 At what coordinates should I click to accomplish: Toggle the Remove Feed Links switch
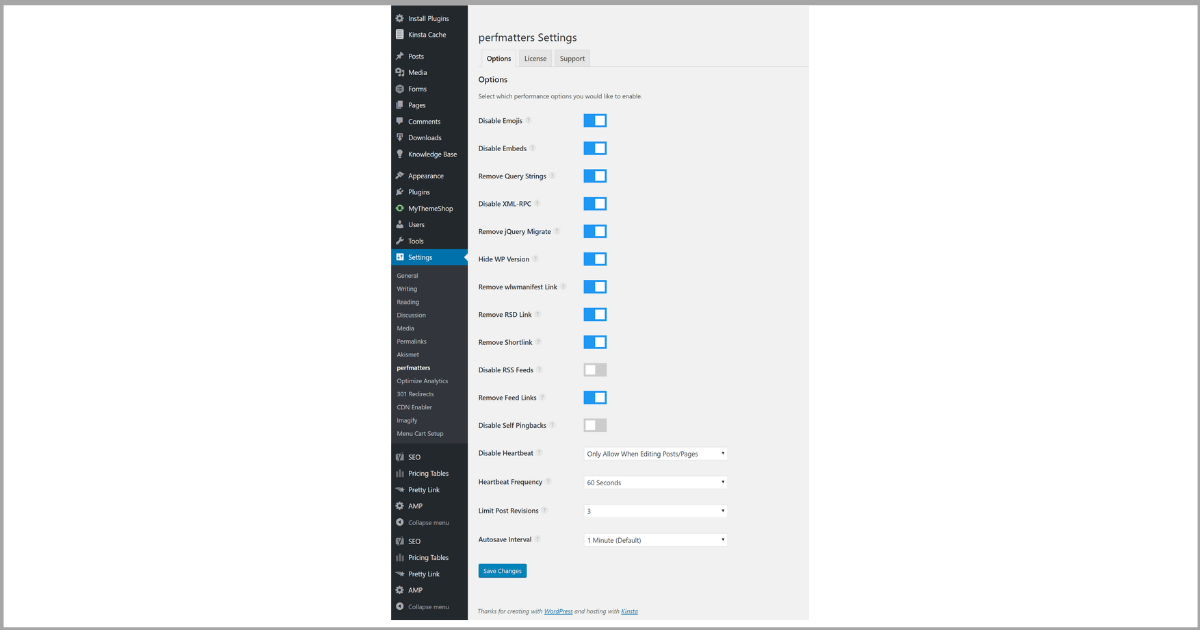[595, 397]
